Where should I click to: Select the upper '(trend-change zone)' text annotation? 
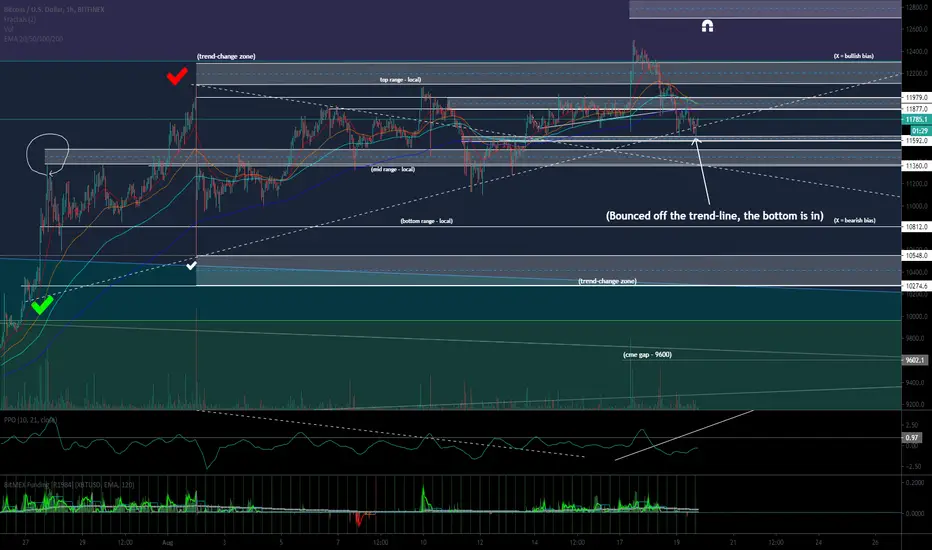pos(226,56)
